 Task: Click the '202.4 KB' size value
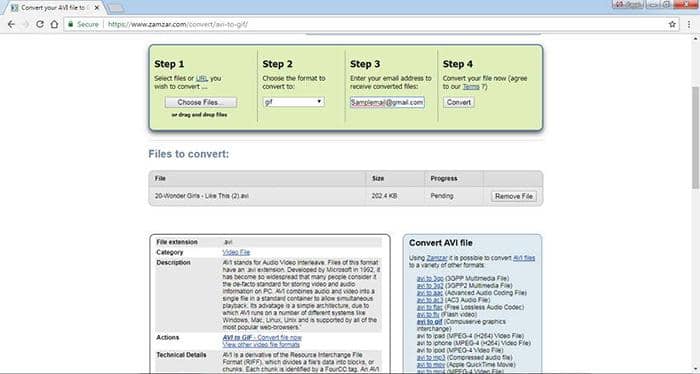[x=384, y=196]
